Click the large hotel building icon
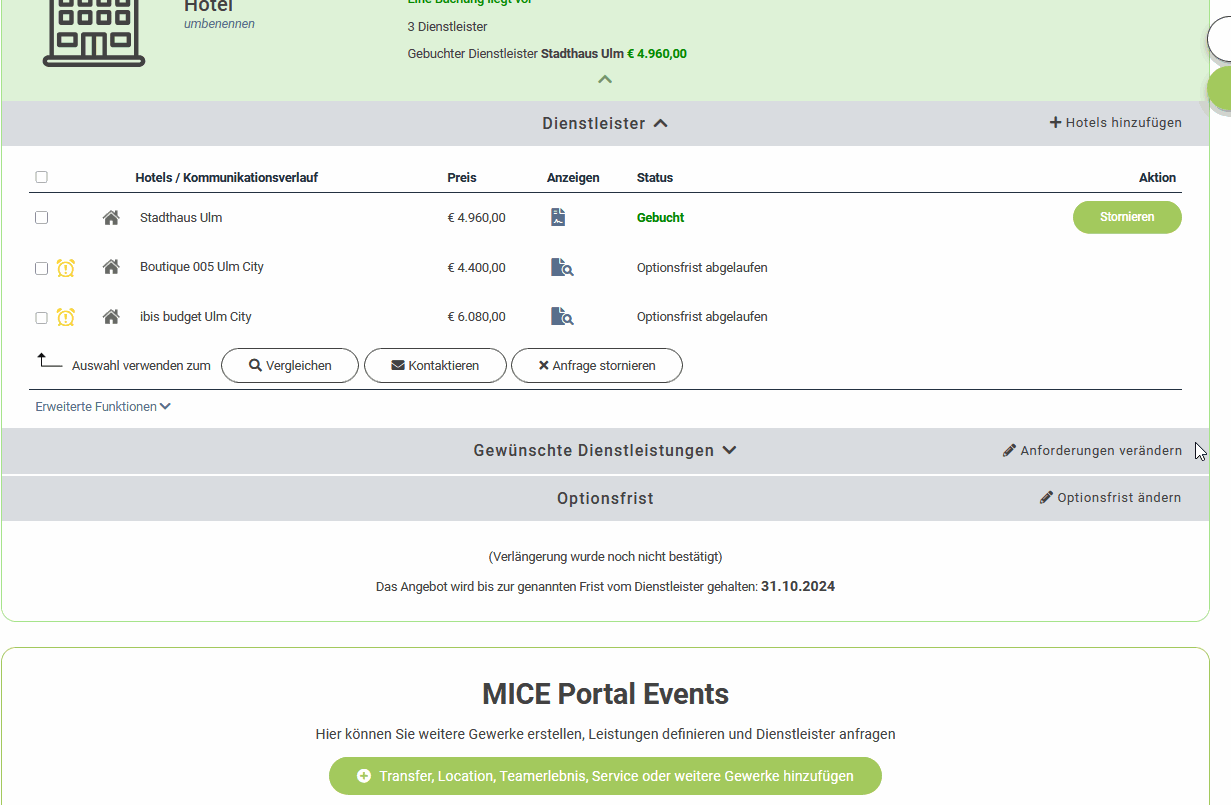The height and width of the screenshot is (805, 1231). point(94,32)
